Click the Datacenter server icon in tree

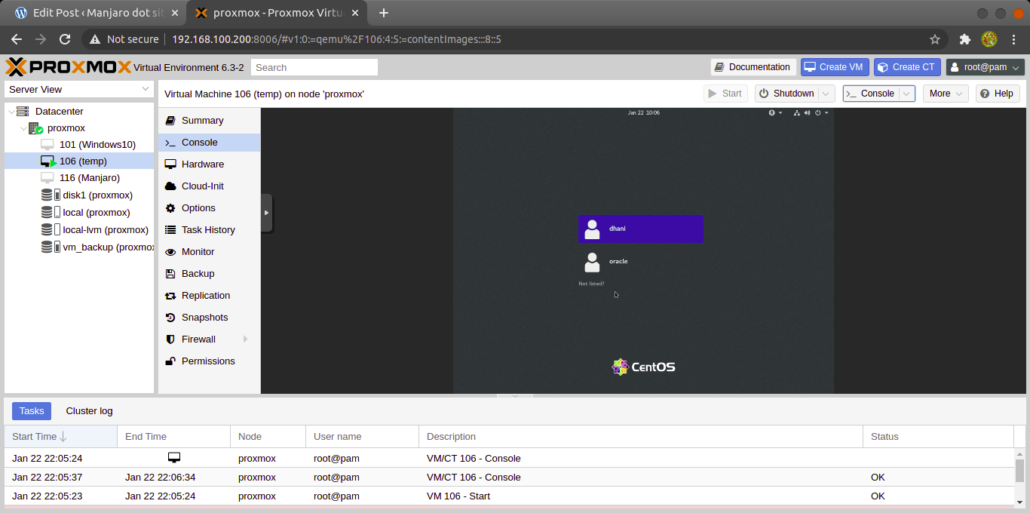(23, 112)
